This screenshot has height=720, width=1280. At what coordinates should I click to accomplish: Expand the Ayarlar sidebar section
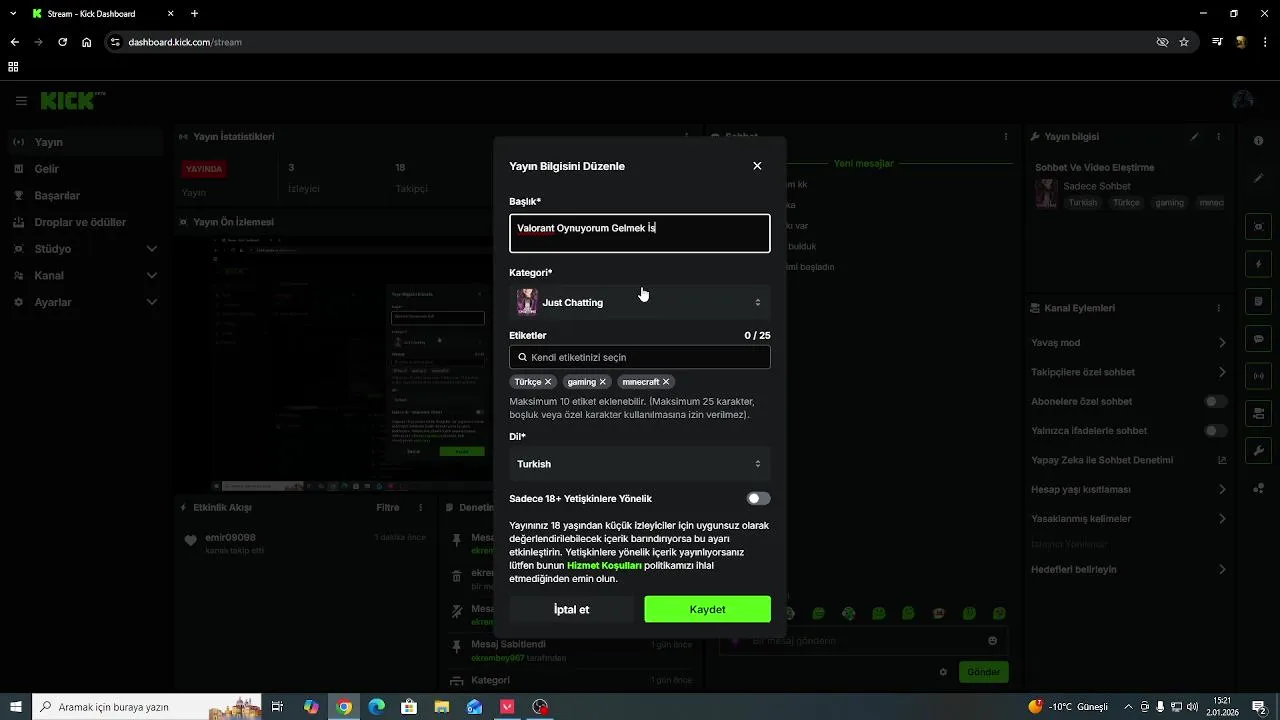click(84, 302)
